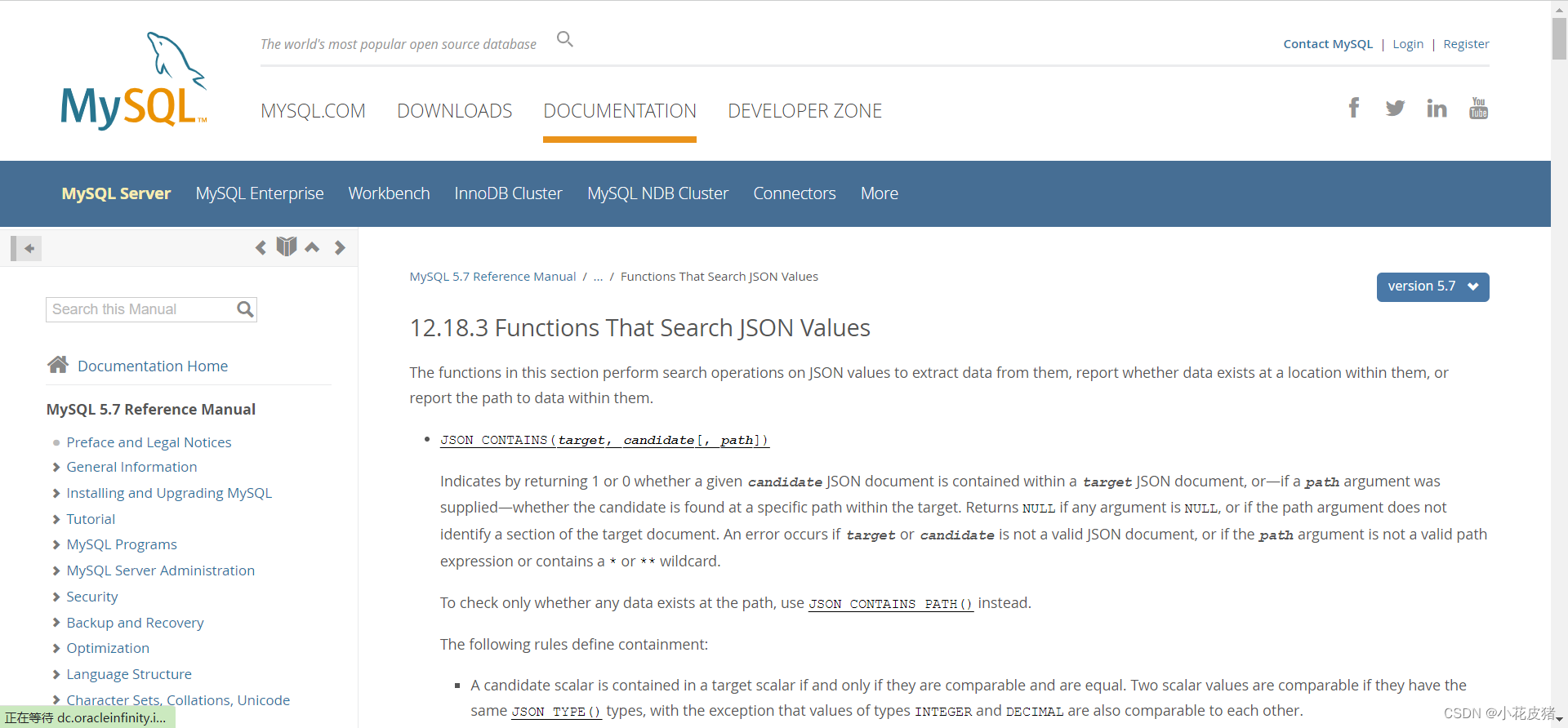Go to the previous manual page arrow

[261, 247]
